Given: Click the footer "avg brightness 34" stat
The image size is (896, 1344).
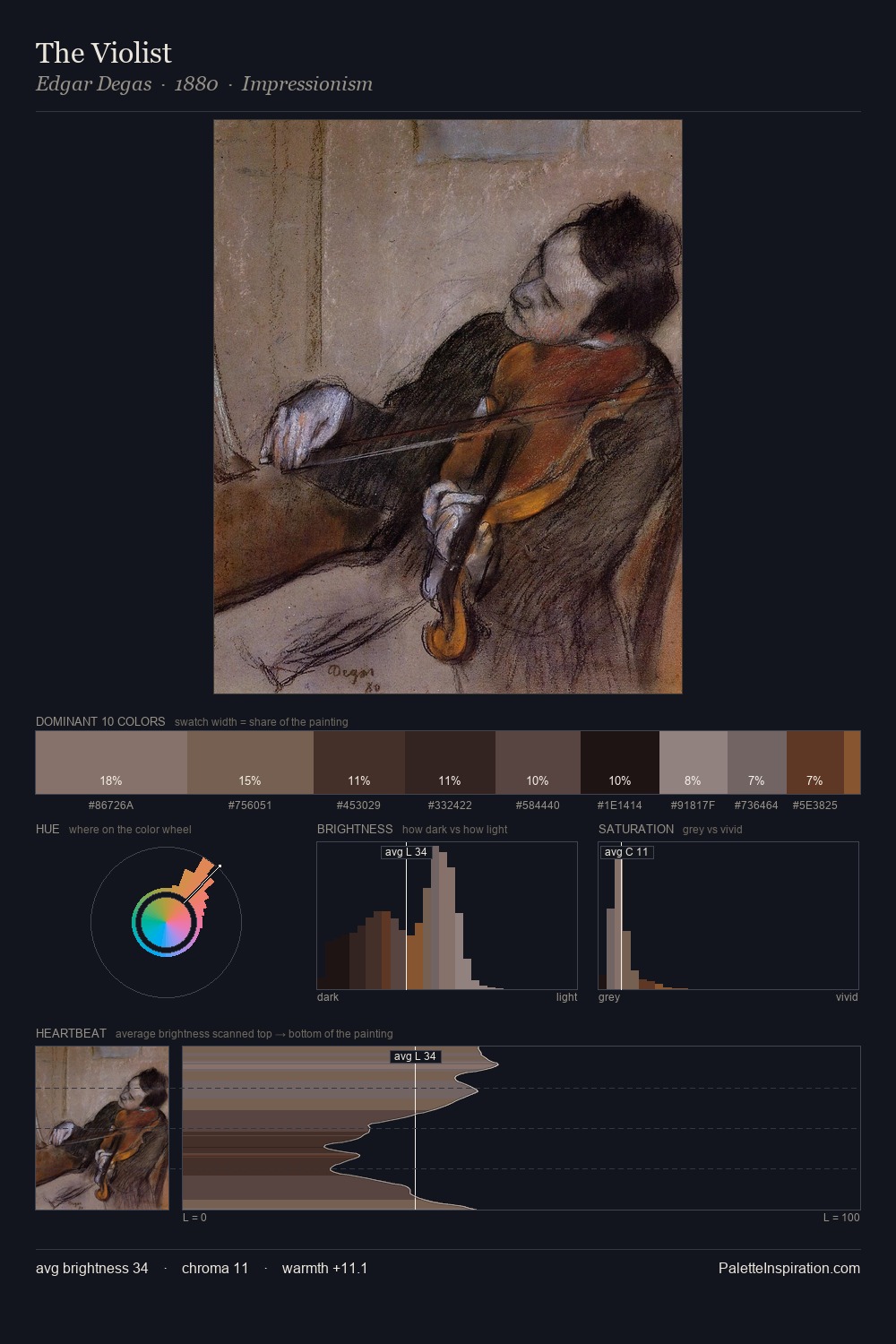Looking at the screenshot, I should [92, 1269].
